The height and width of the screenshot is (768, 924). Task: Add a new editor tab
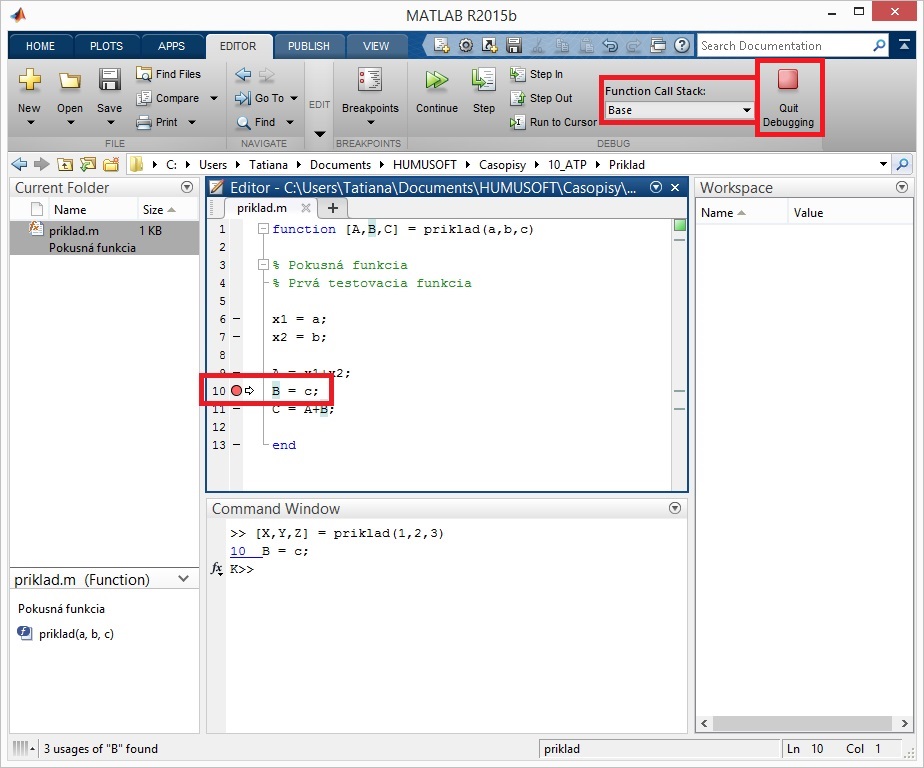[332, 207]
